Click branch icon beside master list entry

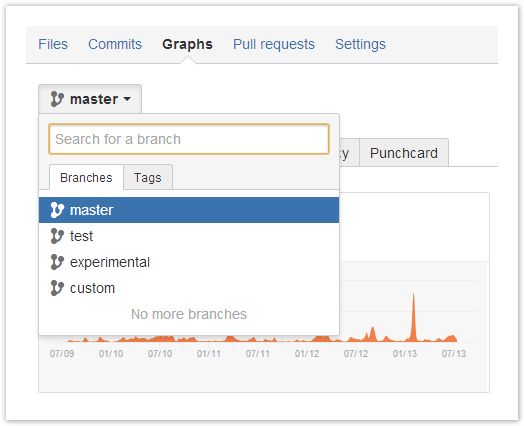pos(57,210)
